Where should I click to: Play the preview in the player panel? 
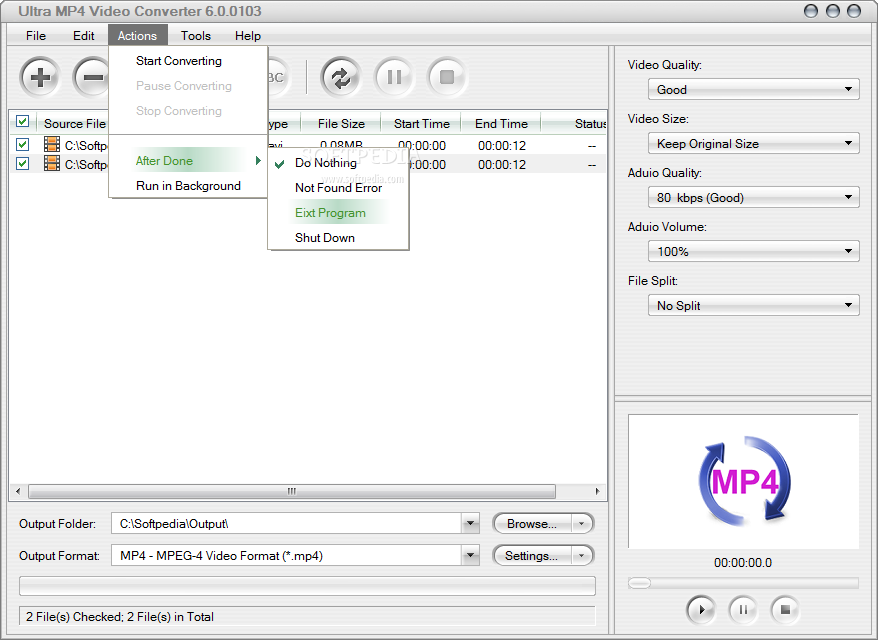click(x=701, y=609)
